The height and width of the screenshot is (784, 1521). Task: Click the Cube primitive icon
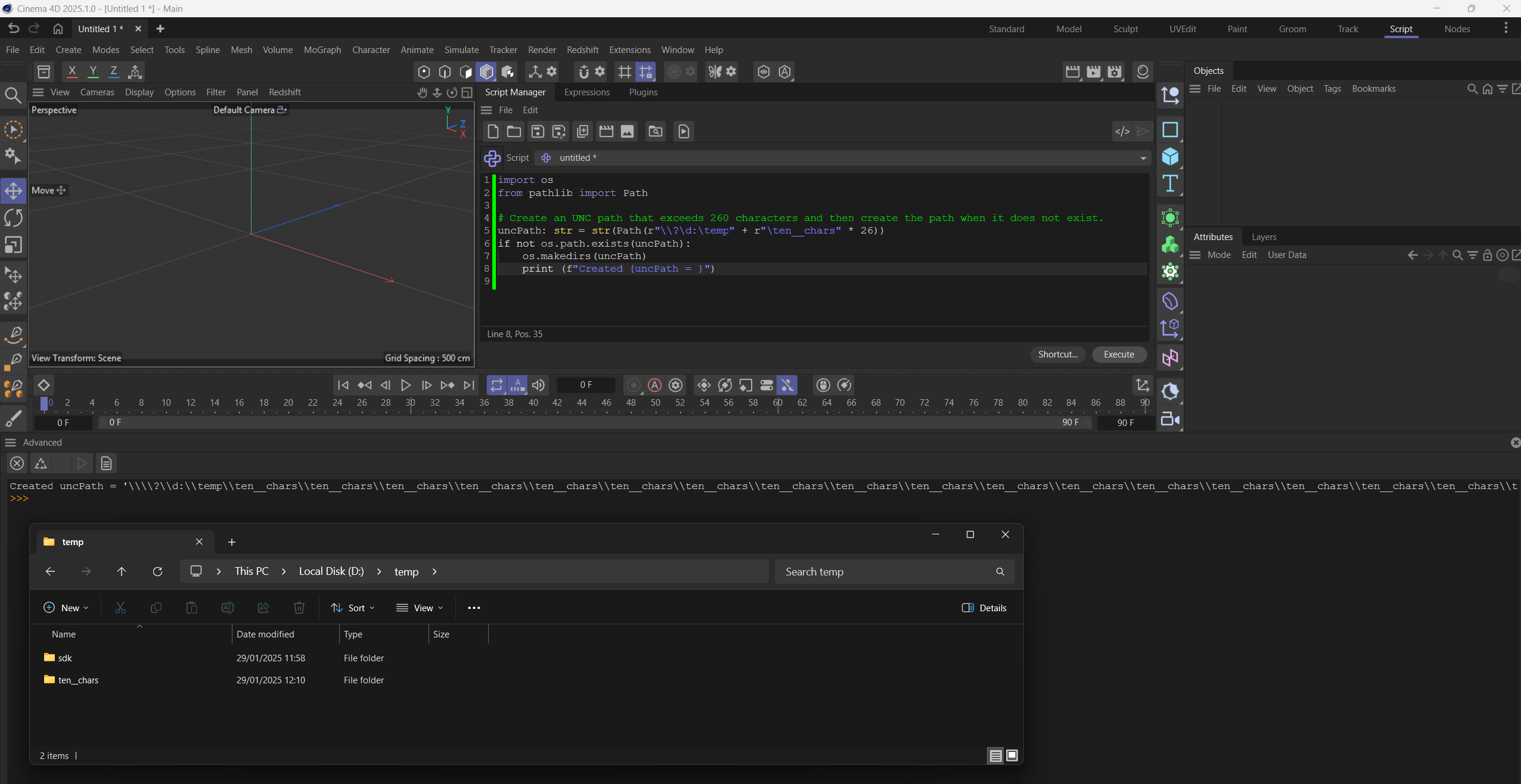tap(1170, 157)
